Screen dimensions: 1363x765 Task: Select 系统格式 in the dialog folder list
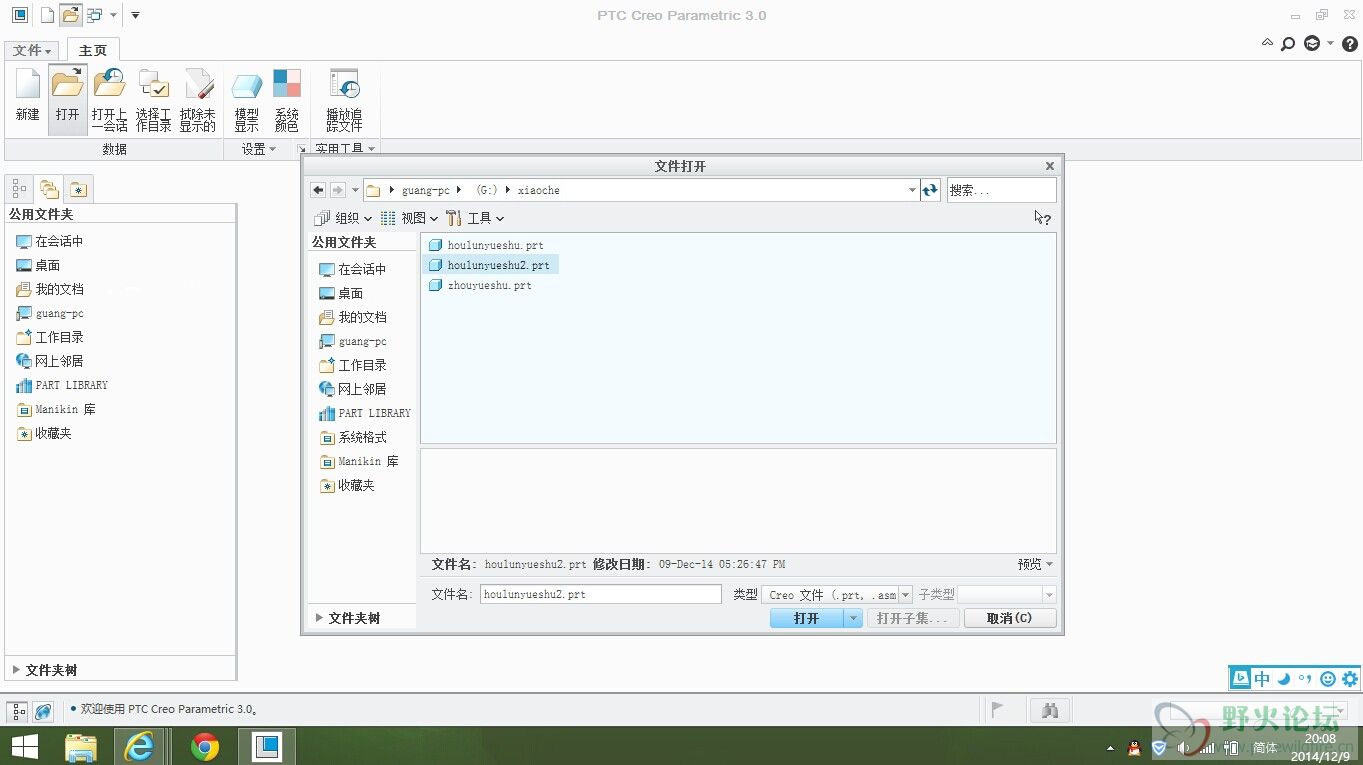pyautogui.click(x=353, y=437)
